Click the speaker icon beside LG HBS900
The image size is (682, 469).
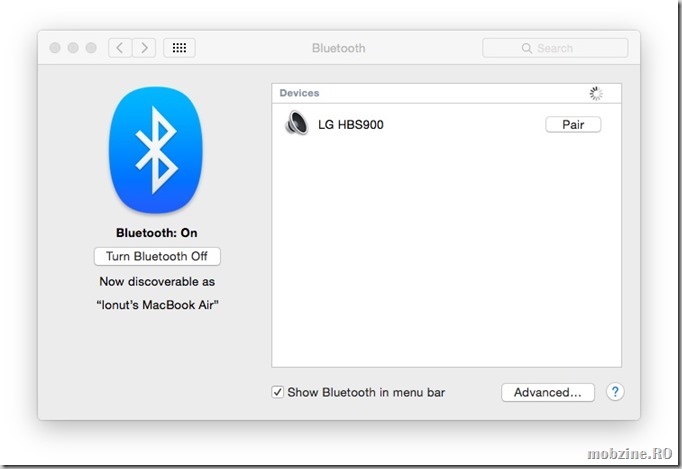[x=296, y=125]
